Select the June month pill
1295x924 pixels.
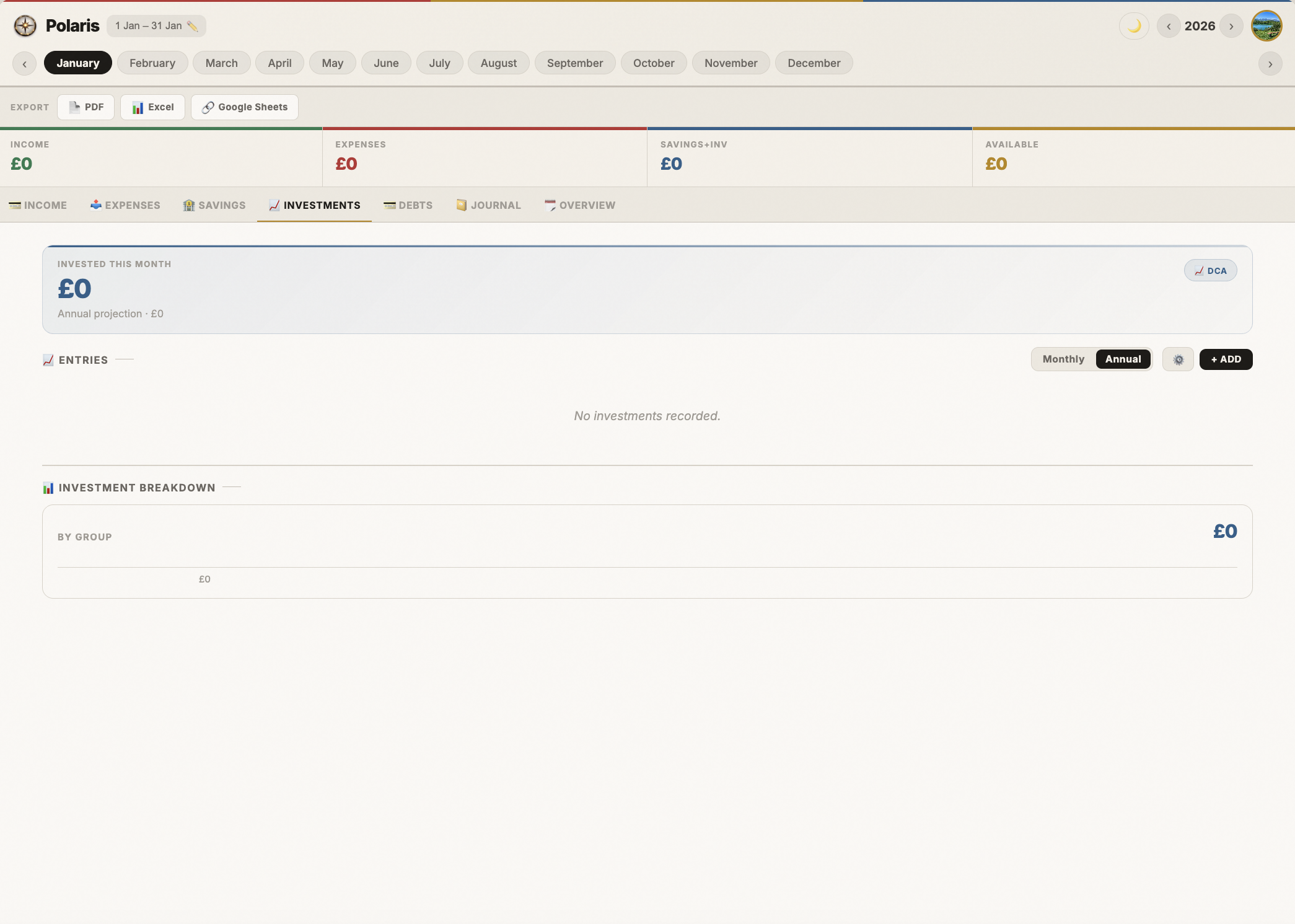click(386, 63)
